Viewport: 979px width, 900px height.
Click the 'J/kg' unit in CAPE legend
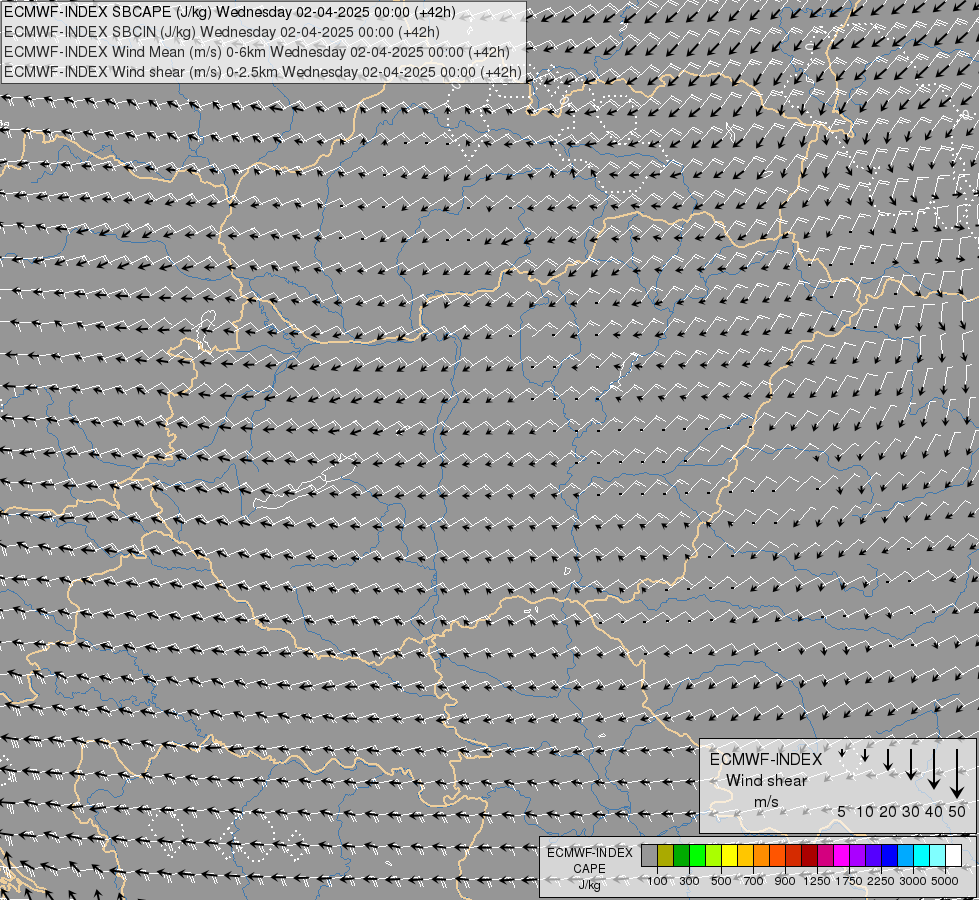(x=589, y=885)
